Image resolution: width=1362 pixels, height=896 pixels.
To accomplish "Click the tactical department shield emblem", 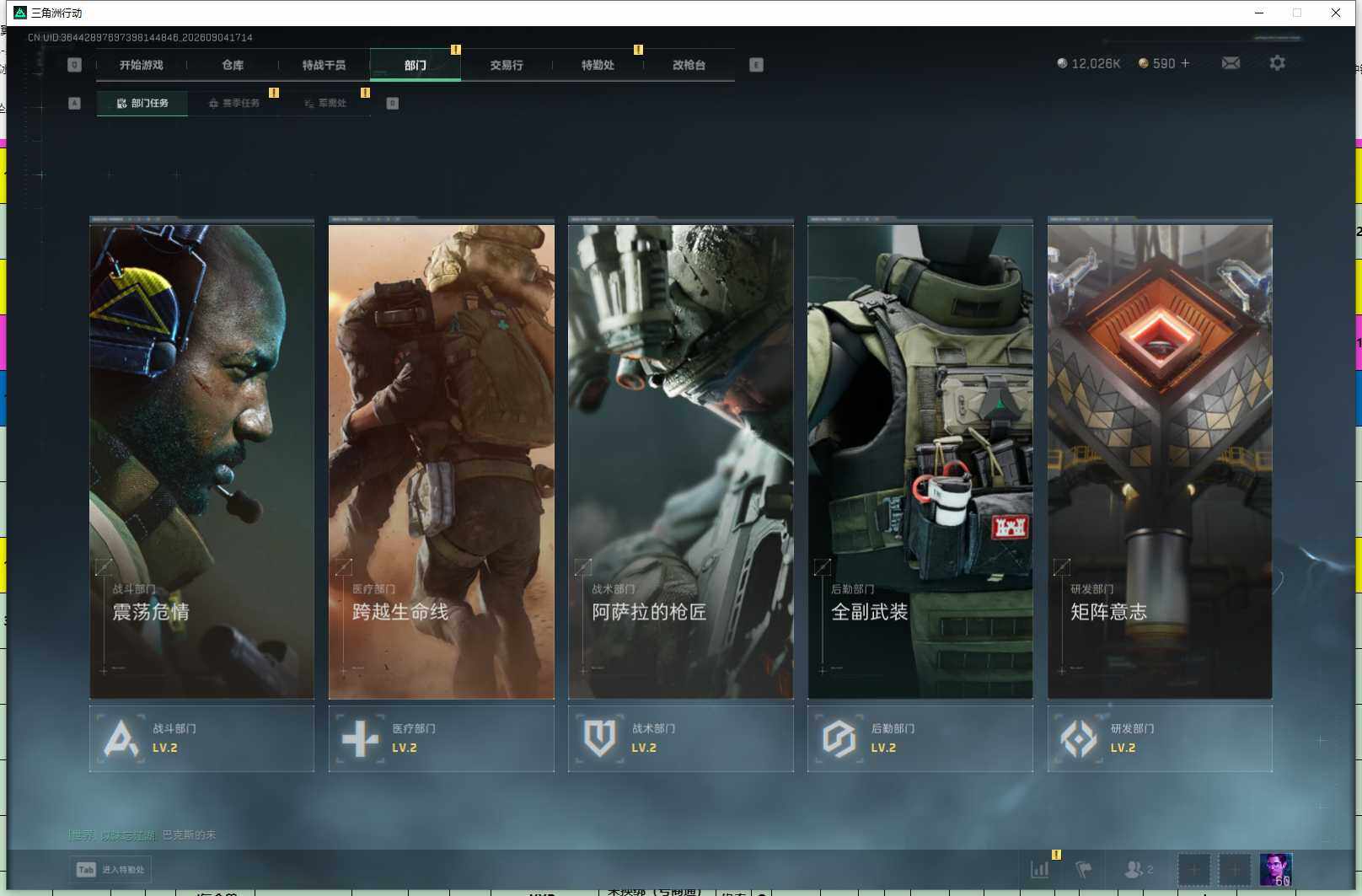I will tap(599, 738).
